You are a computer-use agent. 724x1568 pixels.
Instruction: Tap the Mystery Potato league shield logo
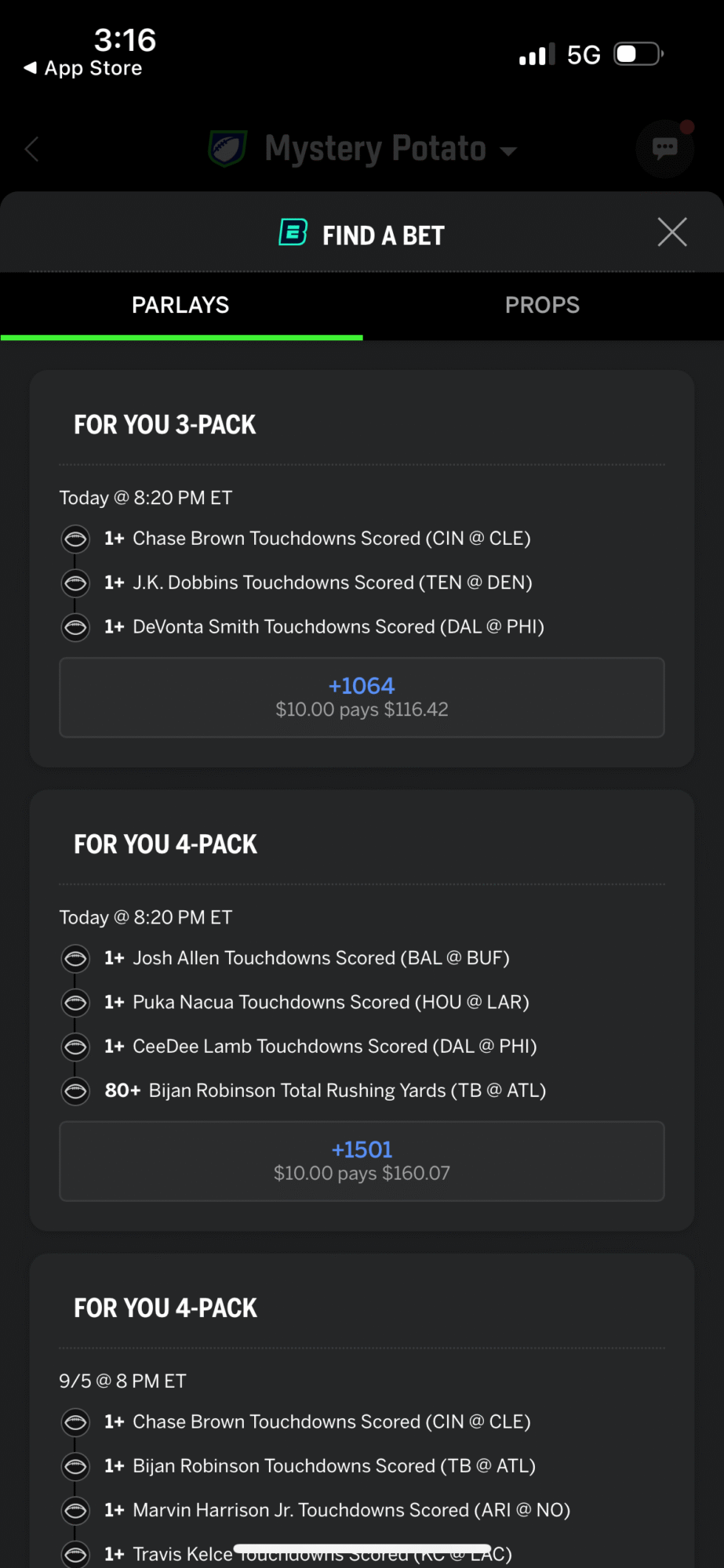click(x=227, y=148)
